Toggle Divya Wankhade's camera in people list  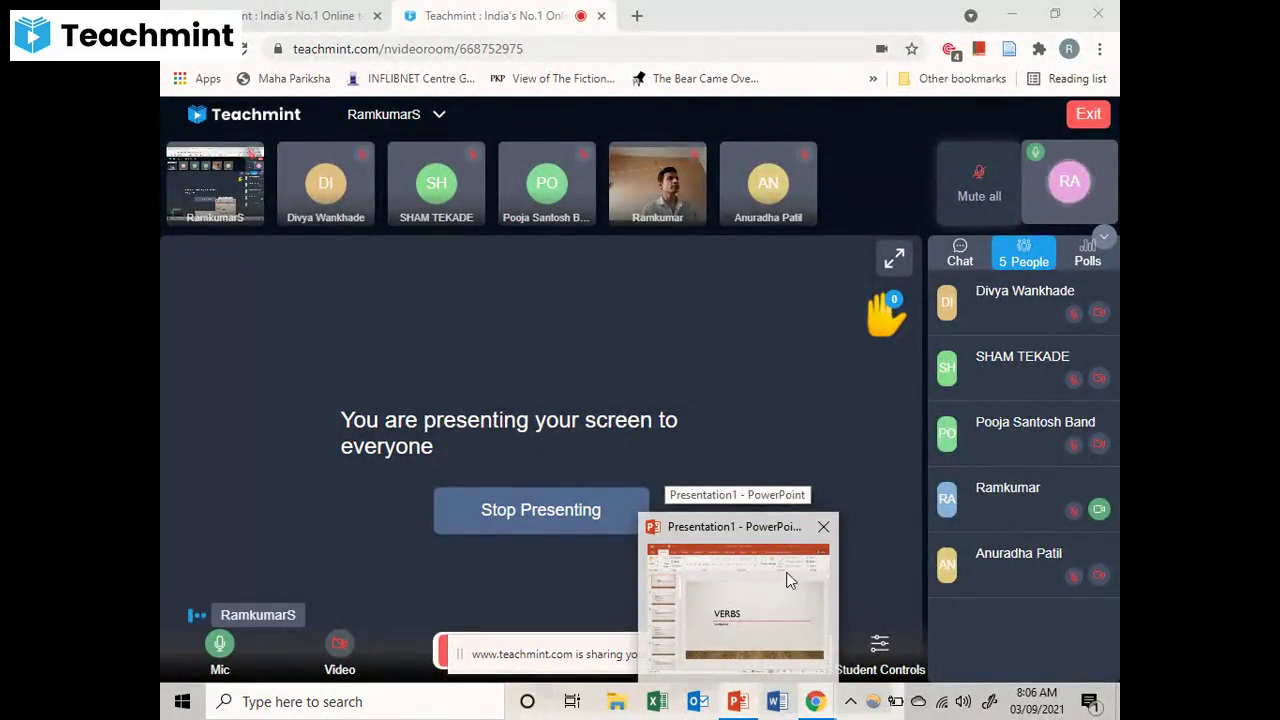point(1099,313)
